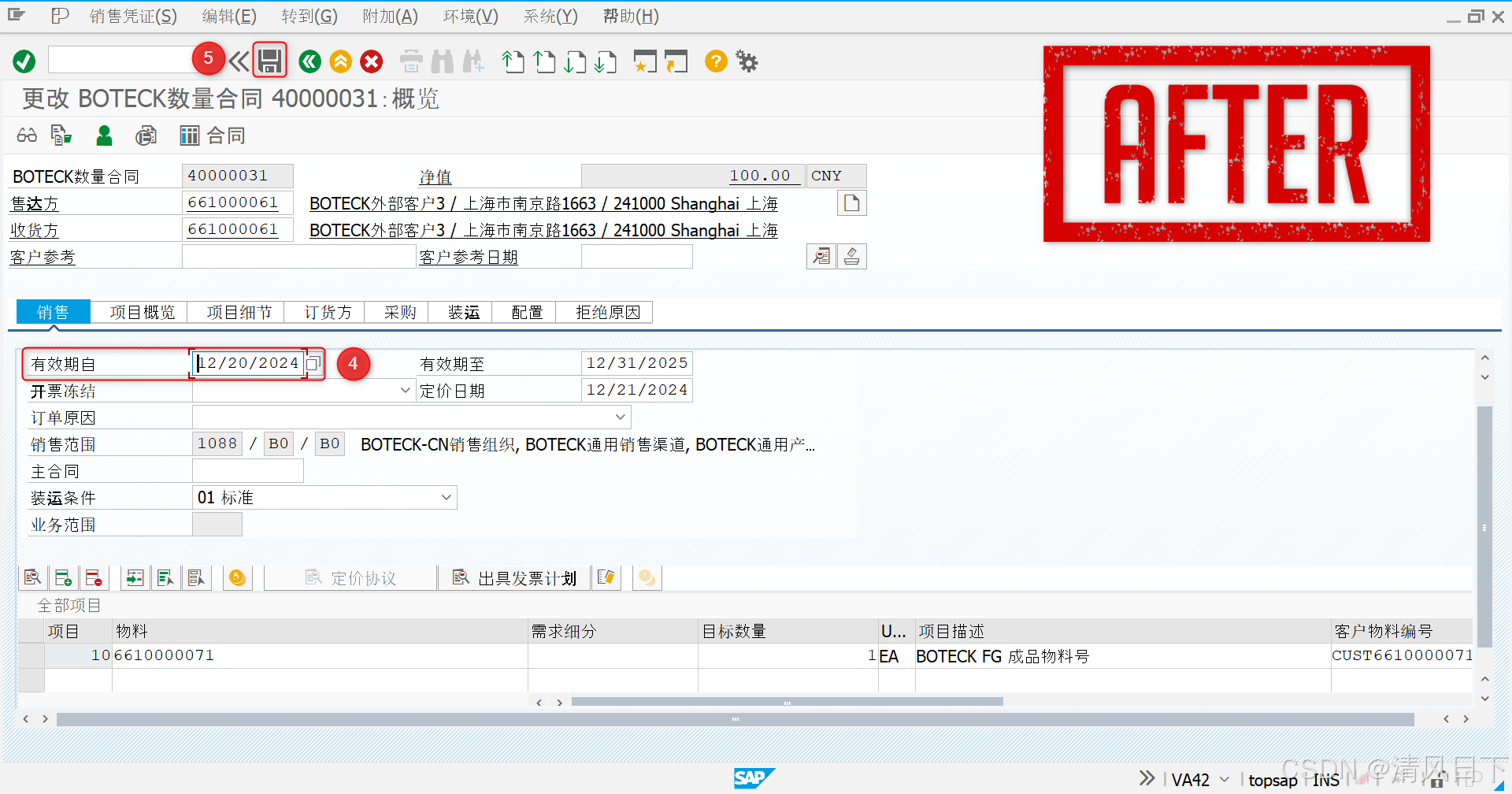Open the 系统(Y) menu
The width and height of the screenshot is (1512, 794).
pyautogui.click(x=549, y=16)
